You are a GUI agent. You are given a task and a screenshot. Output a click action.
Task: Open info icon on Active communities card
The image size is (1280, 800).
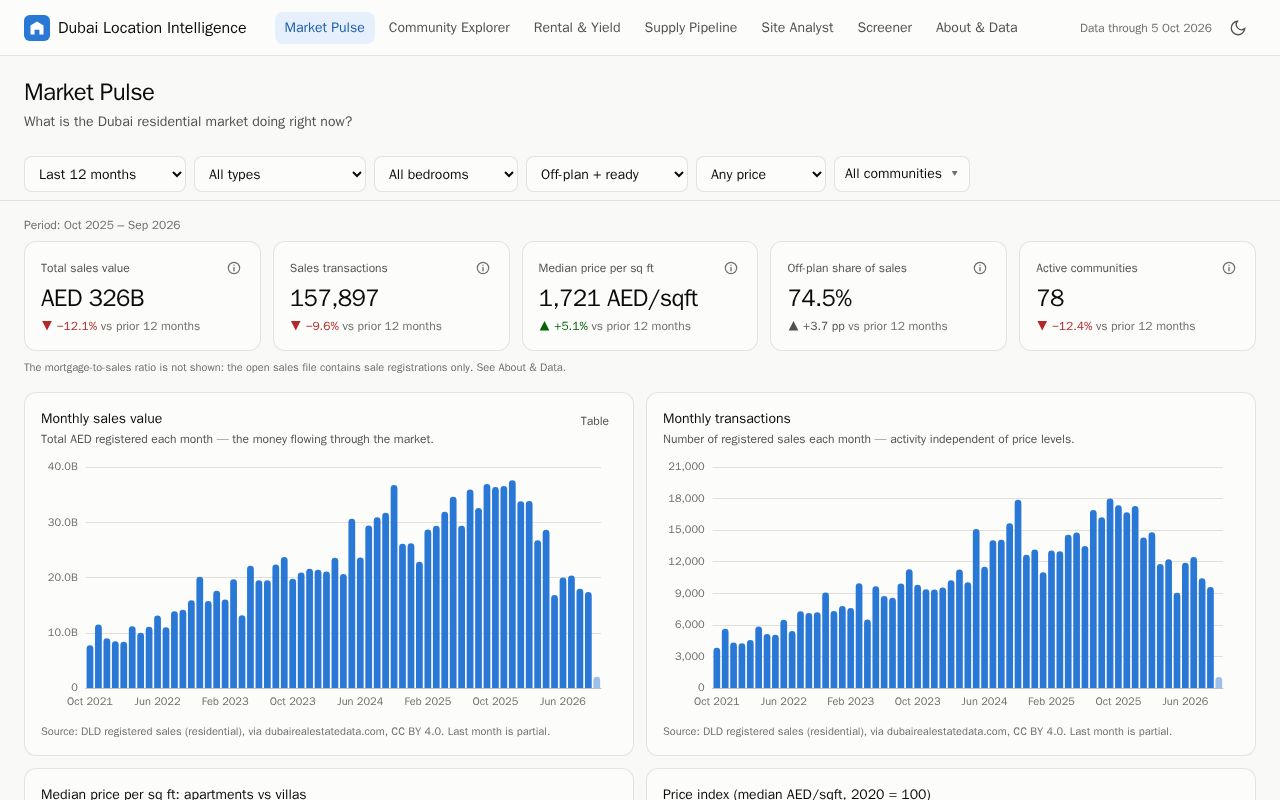coord(1229,268)
